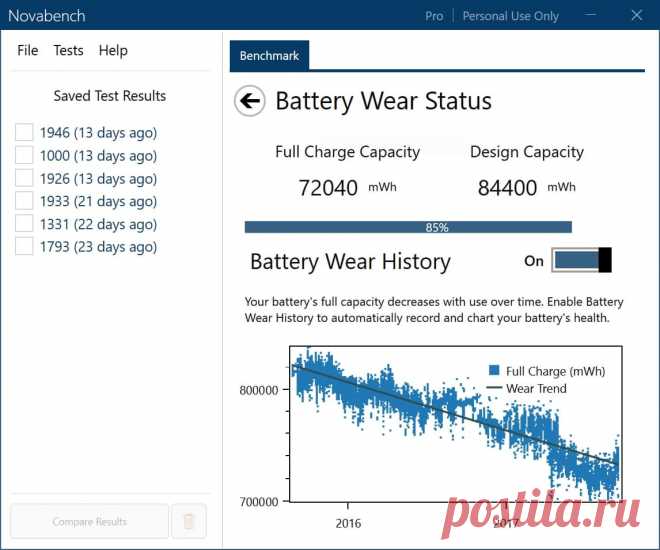Check the 1933 (21 days ago) result
Viewport: 660px width, 550px height.
pos(24,200)
